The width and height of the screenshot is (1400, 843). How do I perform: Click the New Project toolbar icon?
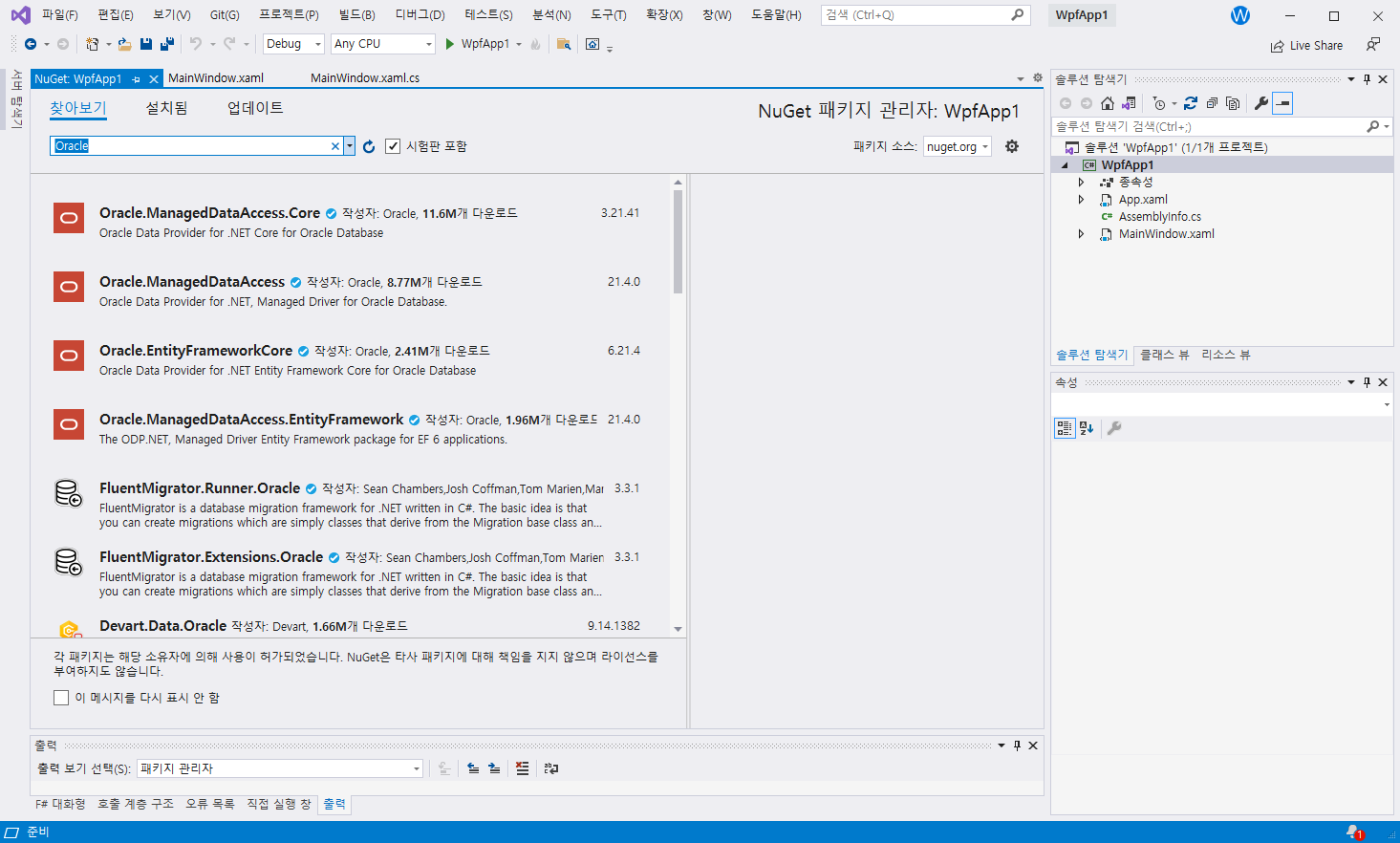click(92, 44)
